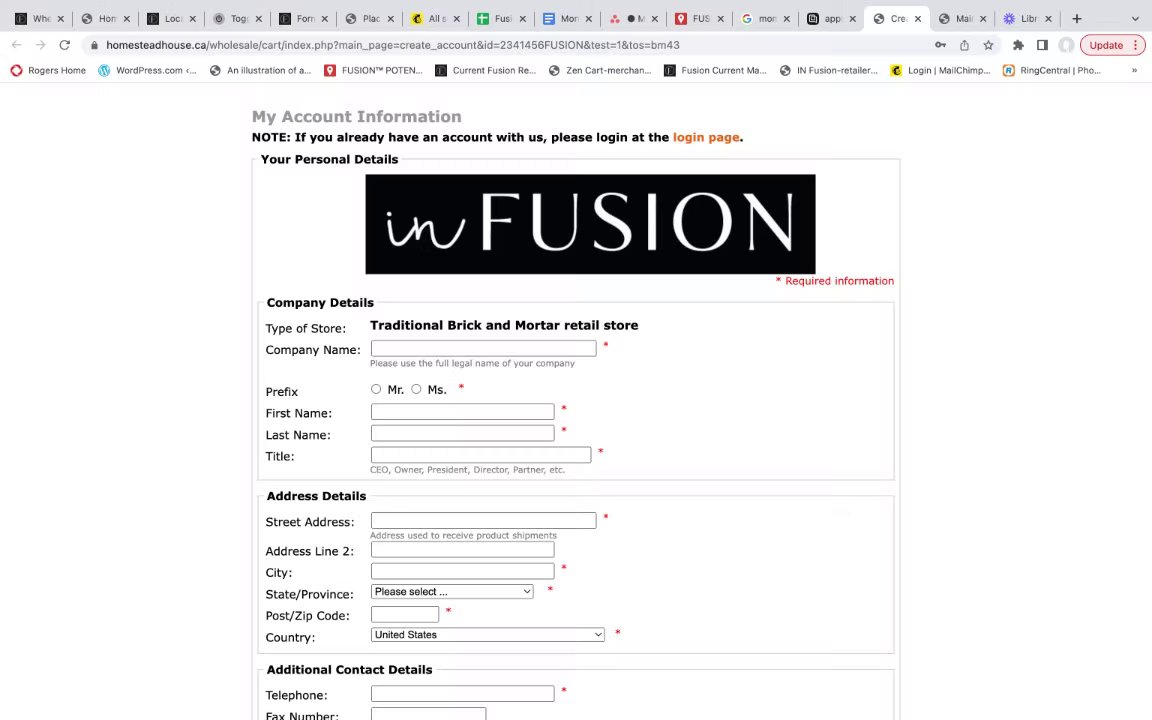This screenshot has width=1152, height=720.
Task: Follow the login page link
Action: (x=706, y=137)
